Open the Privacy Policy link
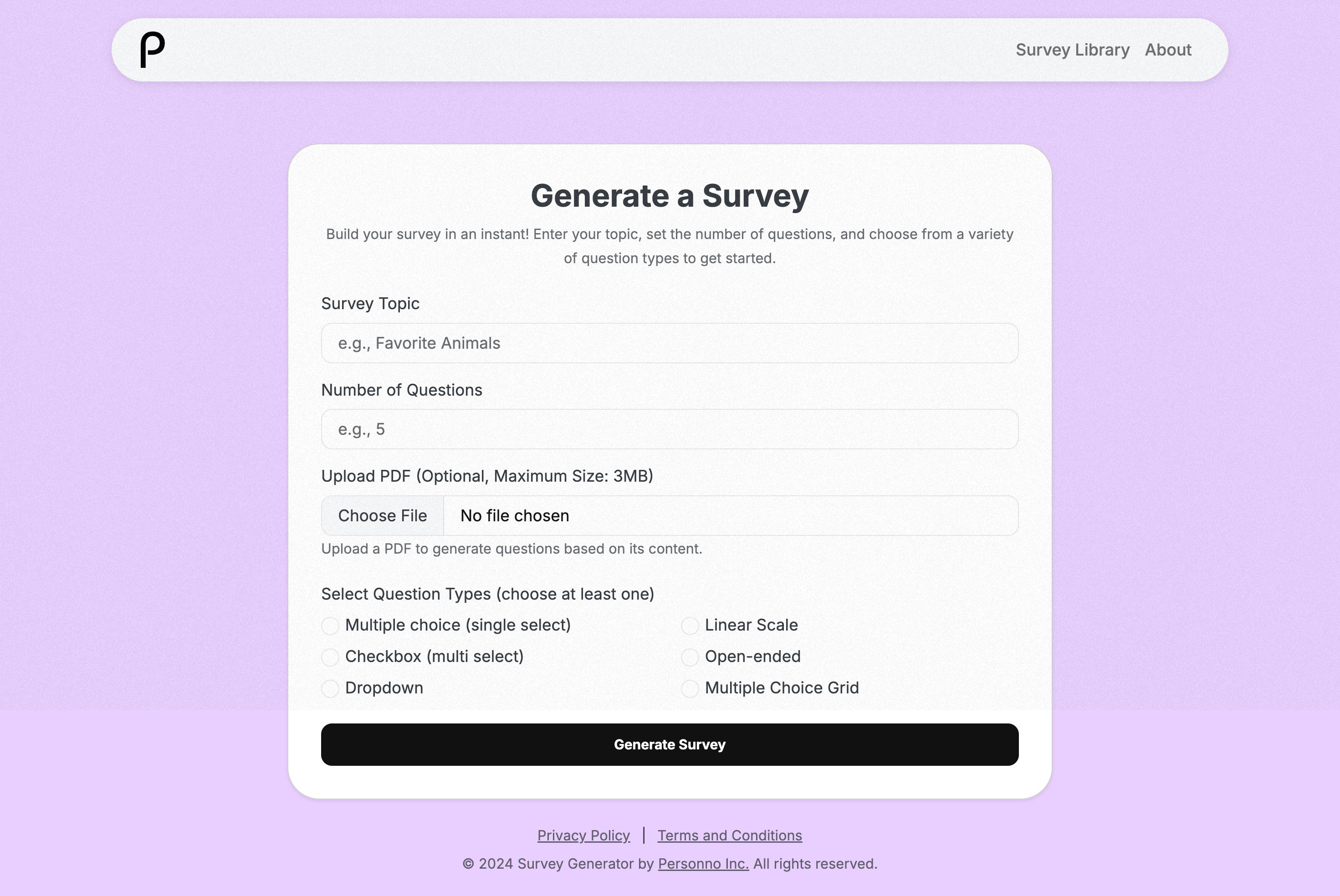The width and height of the screenshot is (1340, 896). [x=583, y=835]
